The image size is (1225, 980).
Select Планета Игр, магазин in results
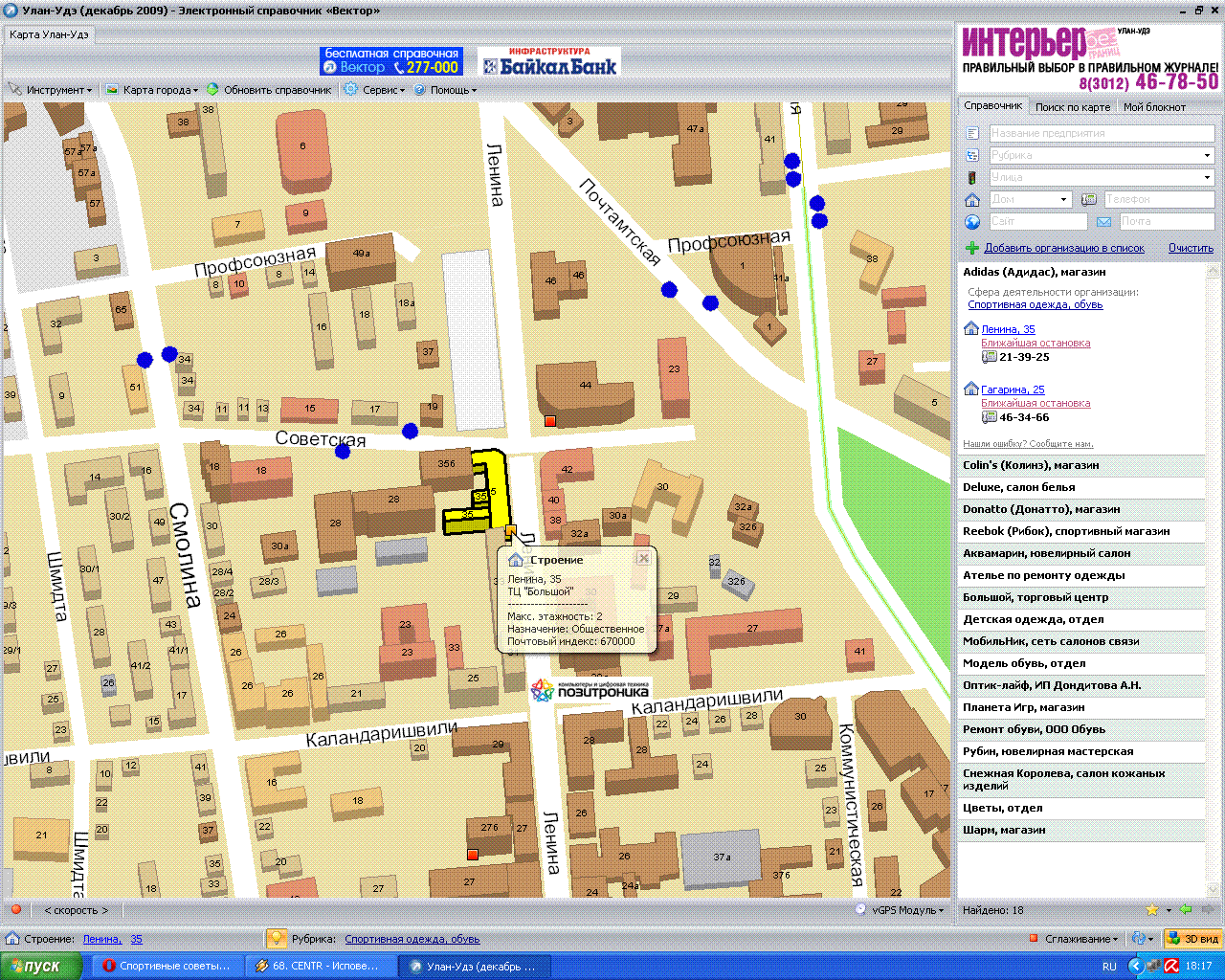(x=1081, y=707)
